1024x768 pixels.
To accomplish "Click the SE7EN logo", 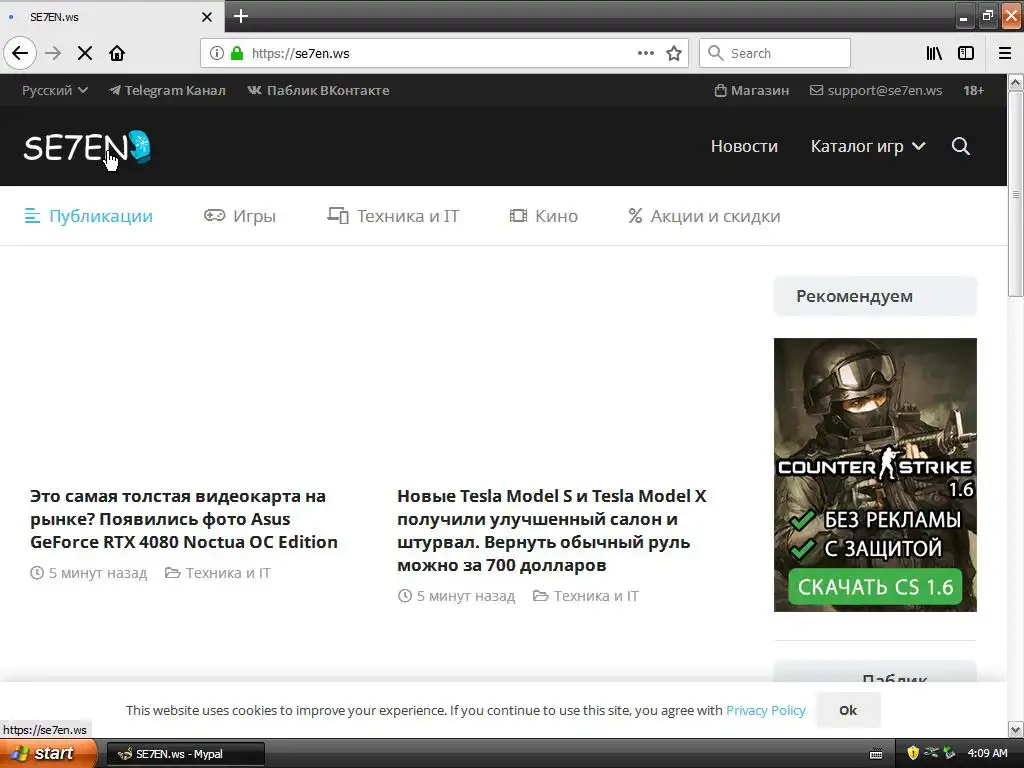I will [x=87, y=147].
